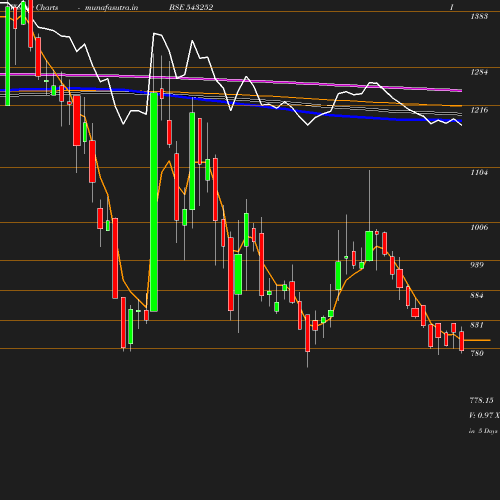This screenshot has width=500, height=500.
Task: Click the tallest green candlestick
Action: coord(154,202)
